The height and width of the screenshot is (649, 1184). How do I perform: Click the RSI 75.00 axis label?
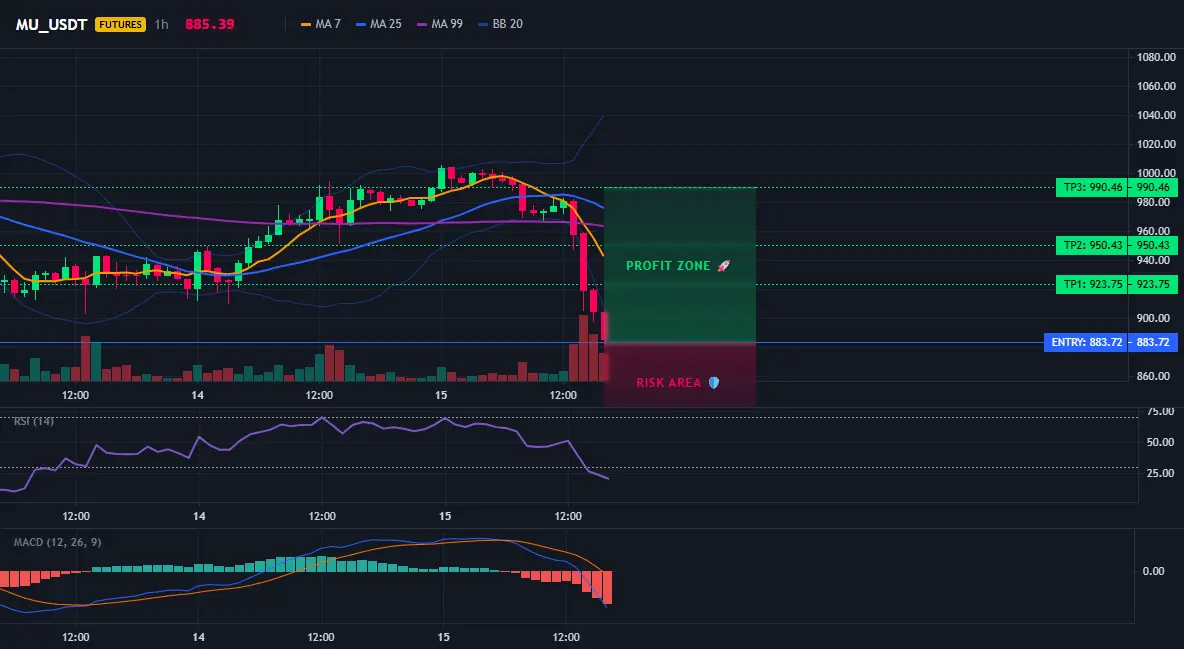point(1160,412)
